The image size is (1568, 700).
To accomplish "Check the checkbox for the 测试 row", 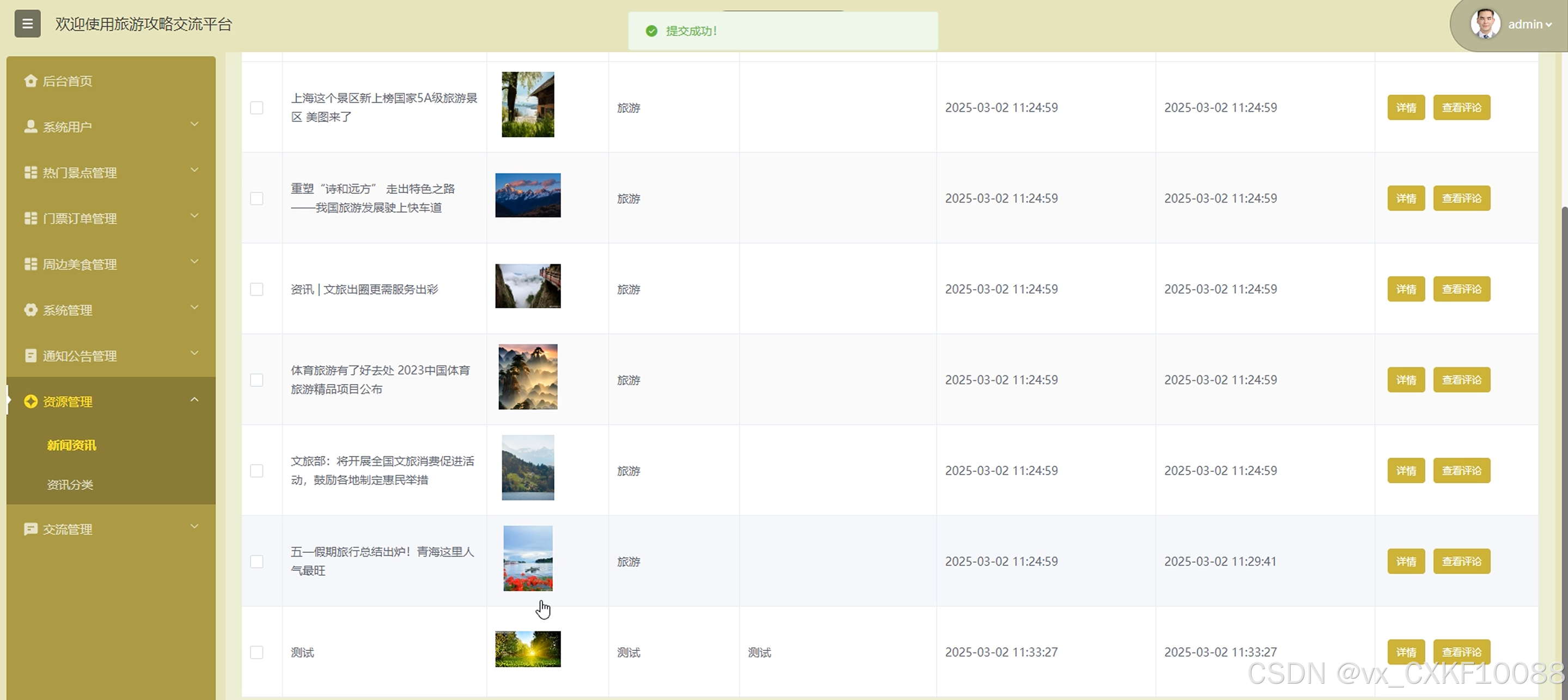I will tap(257, 652).
